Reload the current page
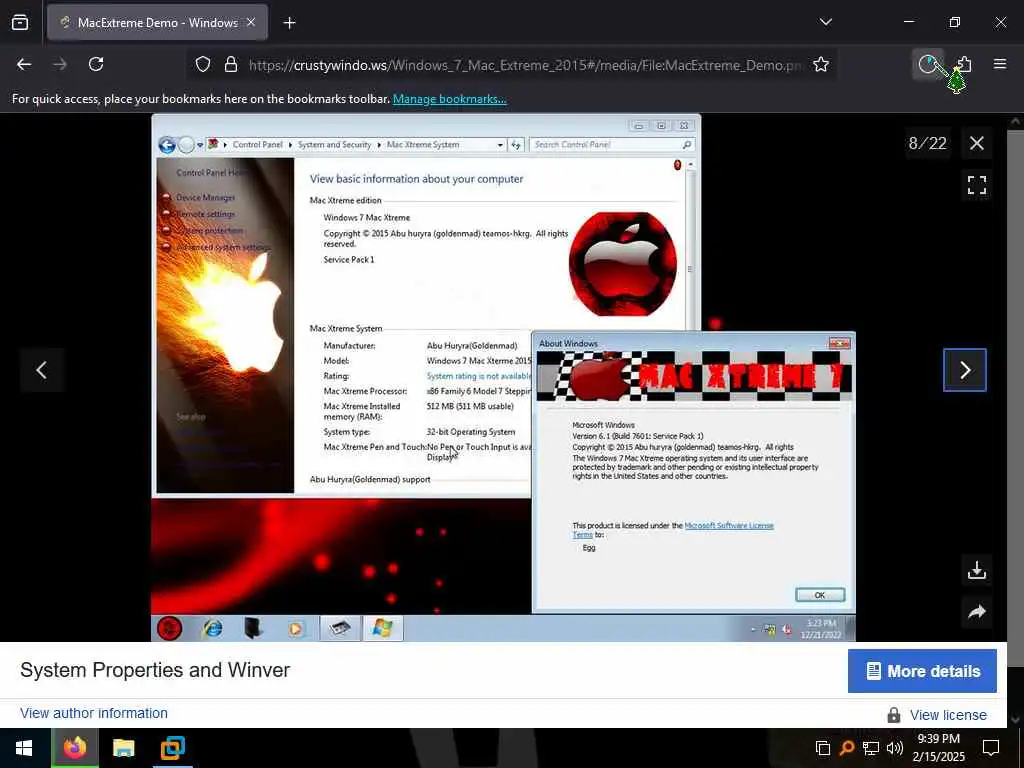The height and width of the screenshot is (768, 1024). [x=96, y=64]
